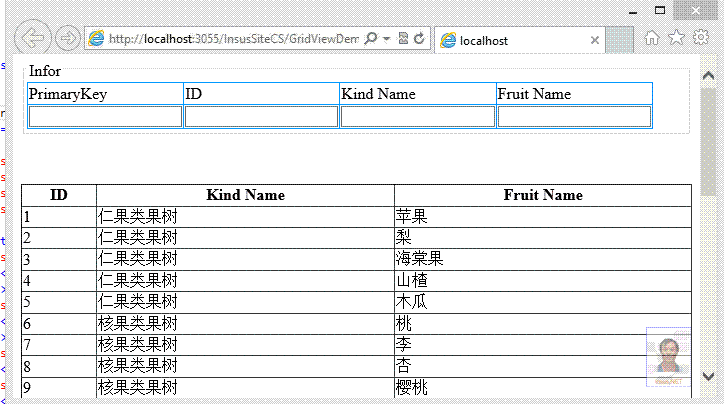This screenshot has height=404, width=724.
Task: Click the PrimaryKey label in Infor
Action: pos(68,94)
